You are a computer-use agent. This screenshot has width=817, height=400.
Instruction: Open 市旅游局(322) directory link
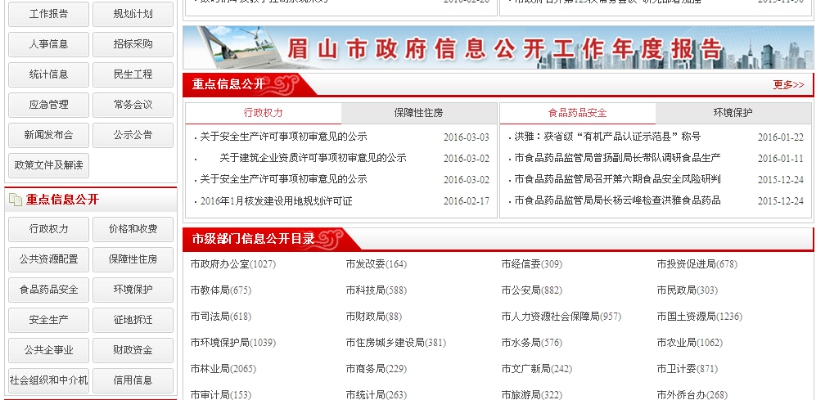coord(532,395)
